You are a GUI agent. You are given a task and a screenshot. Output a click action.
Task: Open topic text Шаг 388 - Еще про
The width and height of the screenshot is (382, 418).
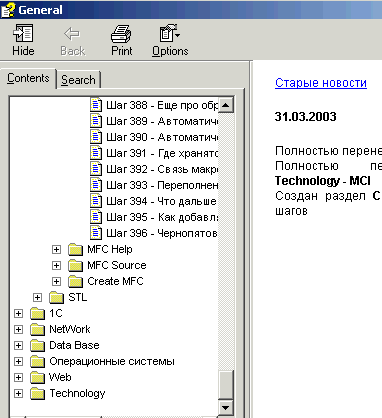[x=162, y=105]
